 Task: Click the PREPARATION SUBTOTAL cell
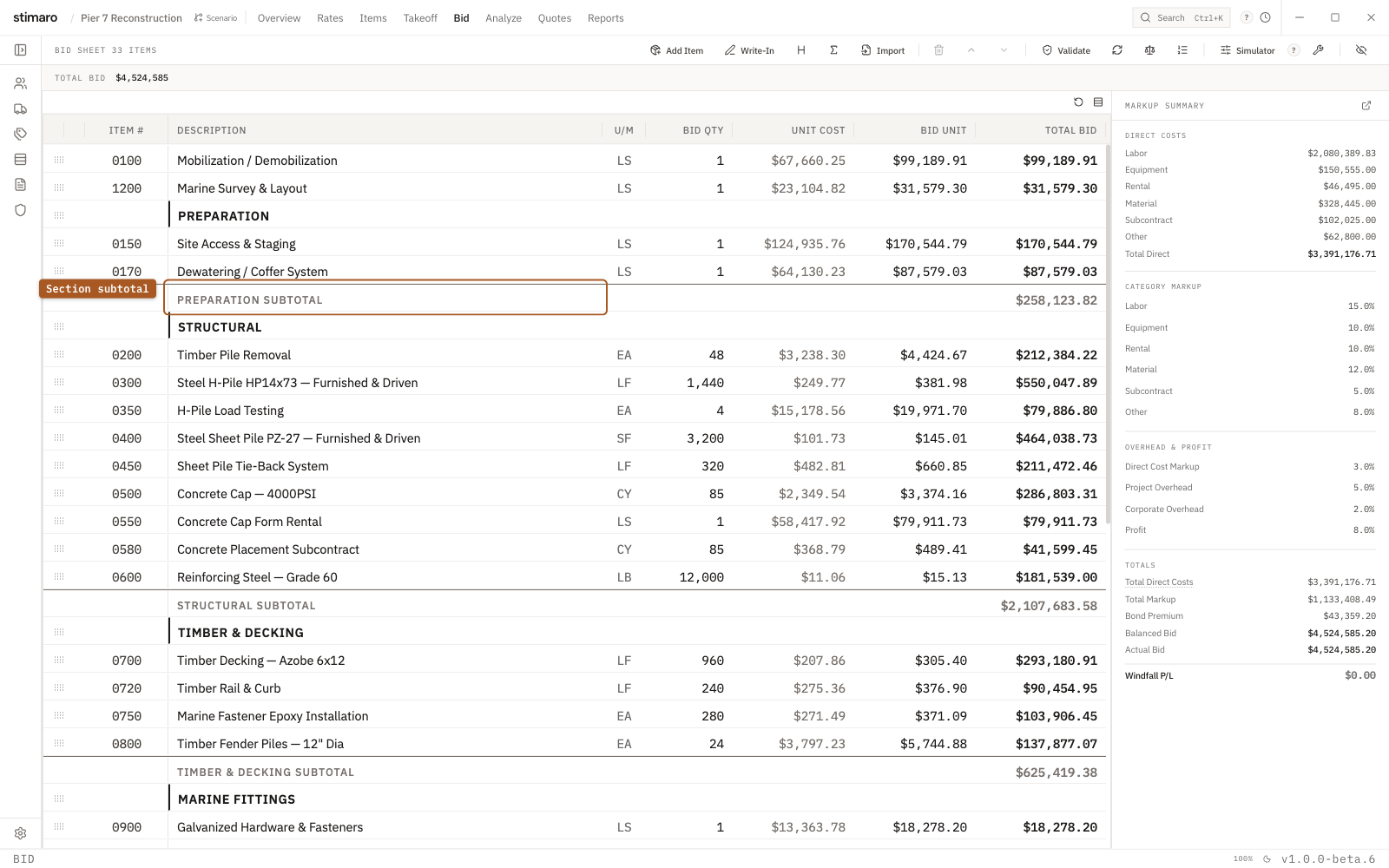coord(385,299)
